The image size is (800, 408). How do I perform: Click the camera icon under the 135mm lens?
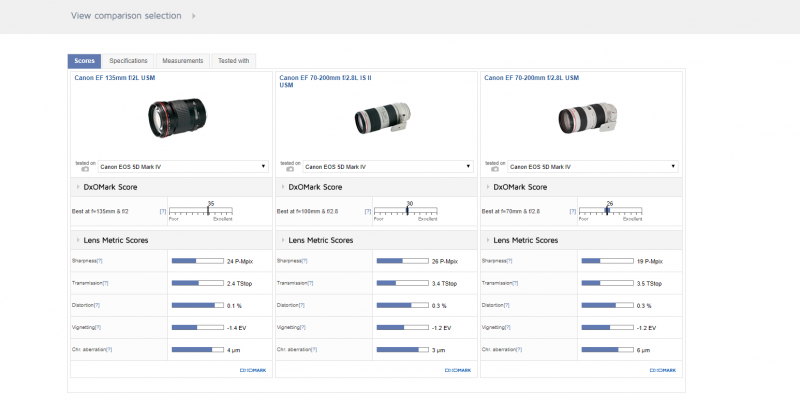84,170
